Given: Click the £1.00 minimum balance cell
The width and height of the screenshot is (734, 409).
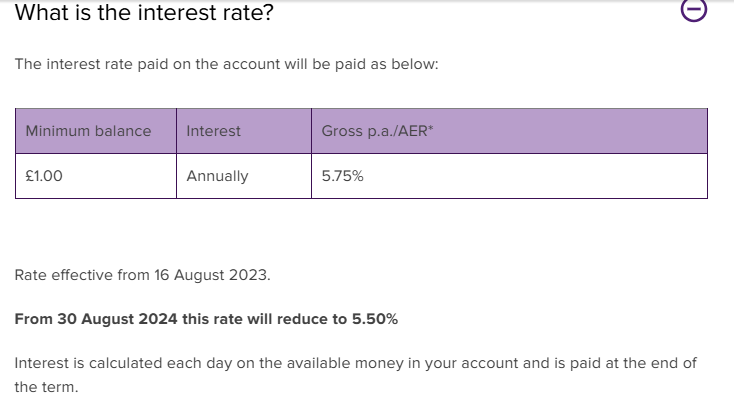Looking at the screenshot, I should (96, 176).
